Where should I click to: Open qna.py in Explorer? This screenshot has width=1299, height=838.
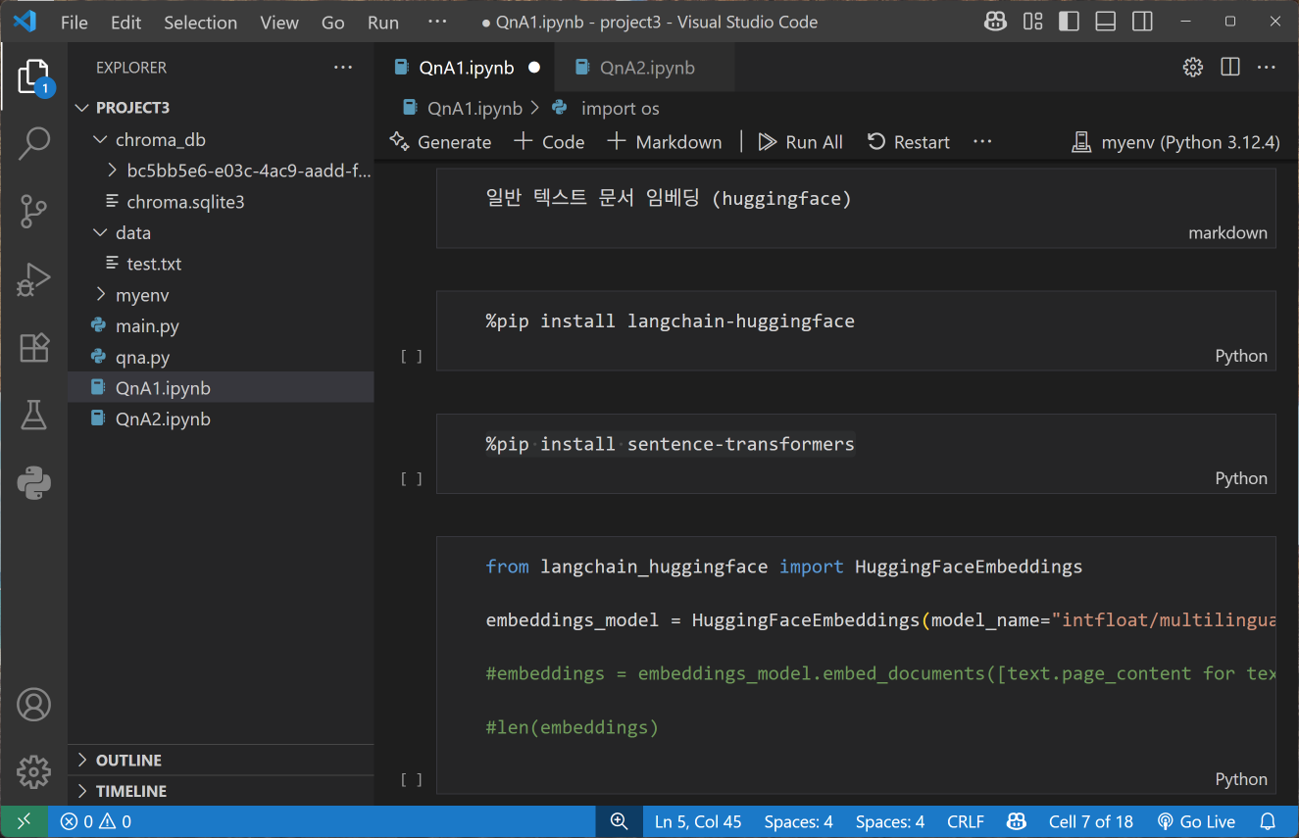click(x=221, y=356)
